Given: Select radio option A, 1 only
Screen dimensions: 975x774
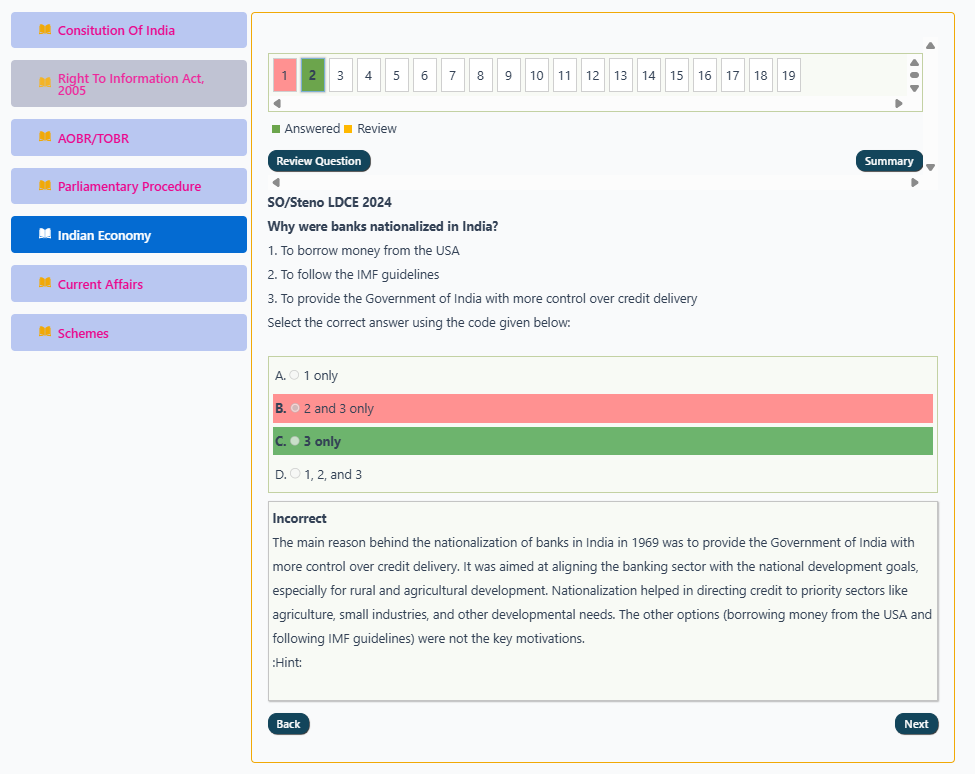Looking at the screenshot, I should pos(295,375).
